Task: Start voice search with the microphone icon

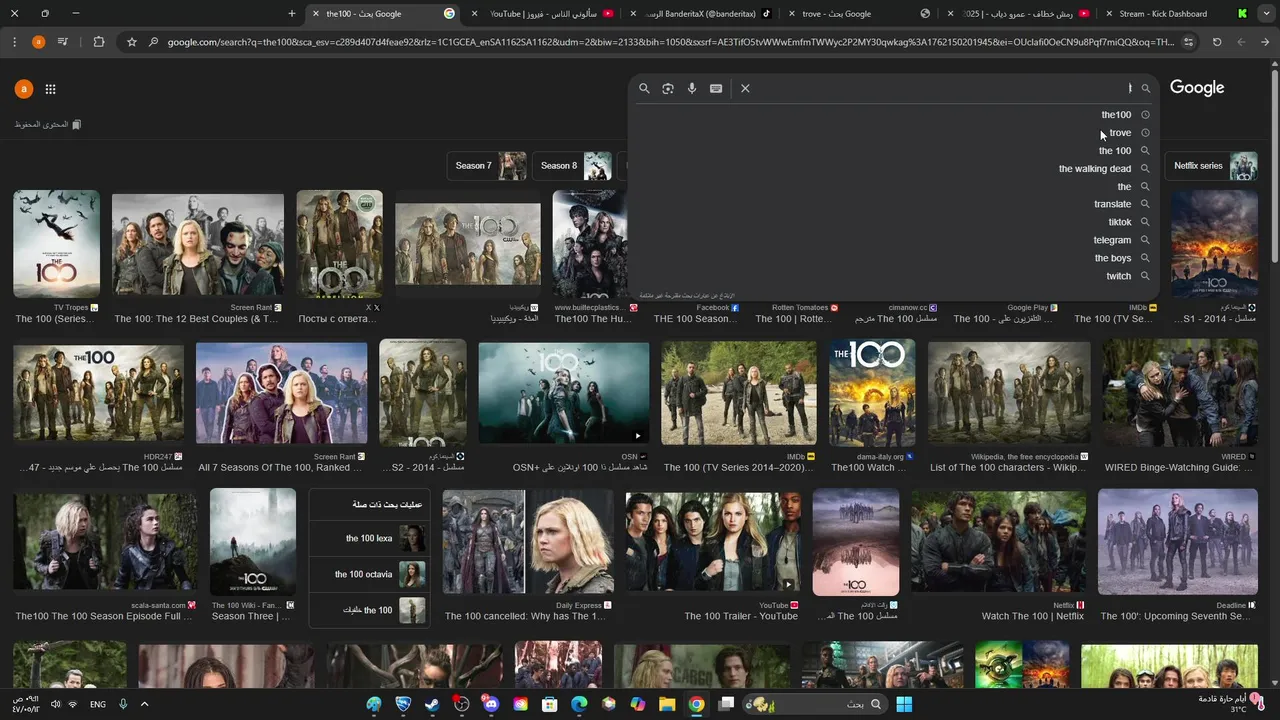Action: (x=692, y=88)
